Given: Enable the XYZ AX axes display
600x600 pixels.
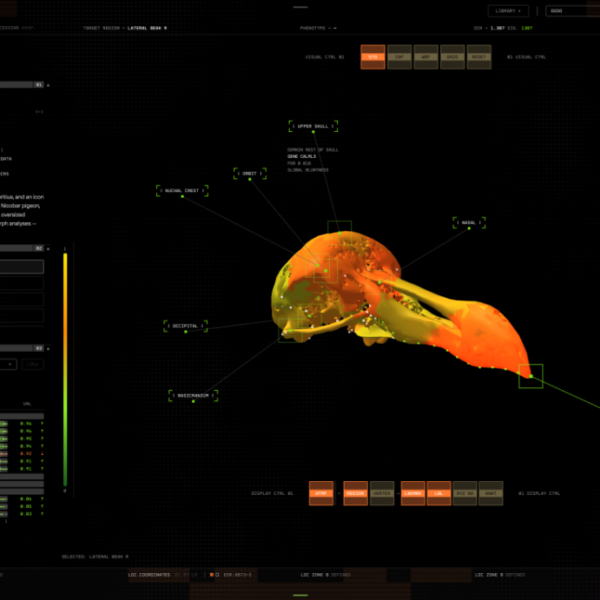Looking at the screenshot, I should point(465,493).
